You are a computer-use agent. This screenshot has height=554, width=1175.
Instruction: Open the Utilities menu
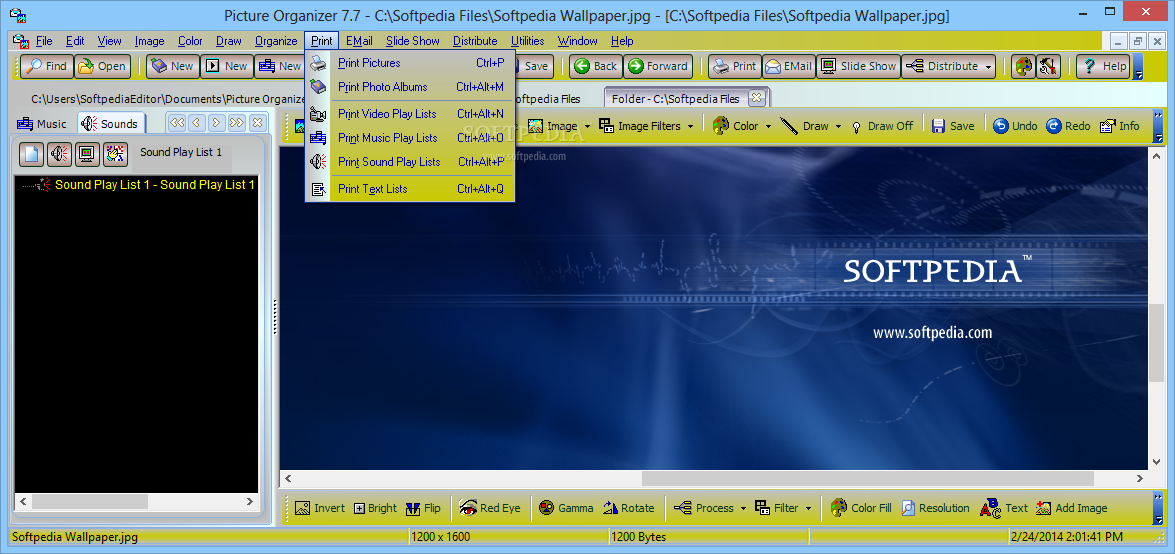[x=528, y=41]
